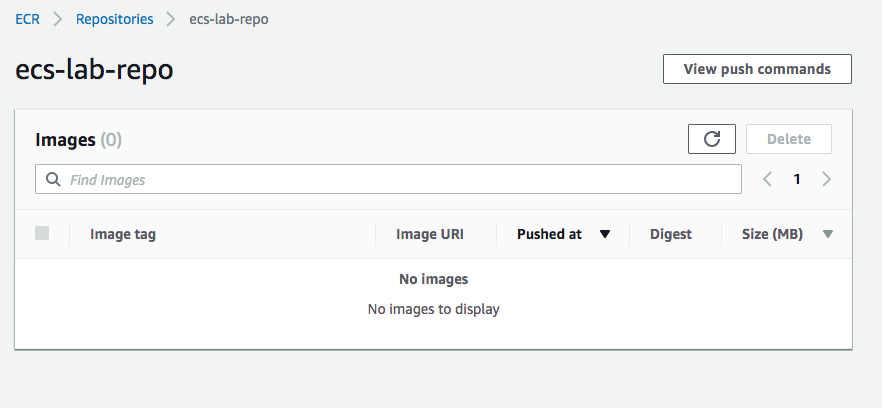This screenshot has height=408, width=882.
Task: Click the Size (MB) column header
Action: point(772,234)
